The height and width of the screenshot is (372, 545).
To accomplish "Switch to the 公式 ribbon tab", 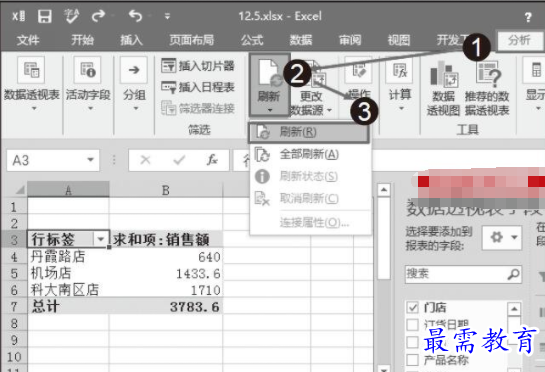I will (x=252, y=40).
